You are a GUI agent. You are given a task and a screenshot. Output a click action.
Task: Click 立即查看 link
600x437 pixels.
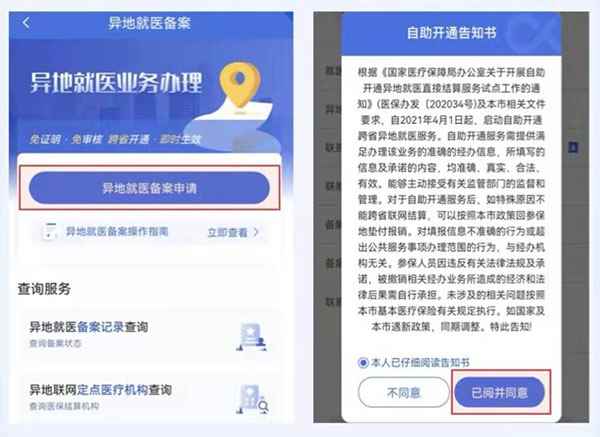click(x=227, y=232)
